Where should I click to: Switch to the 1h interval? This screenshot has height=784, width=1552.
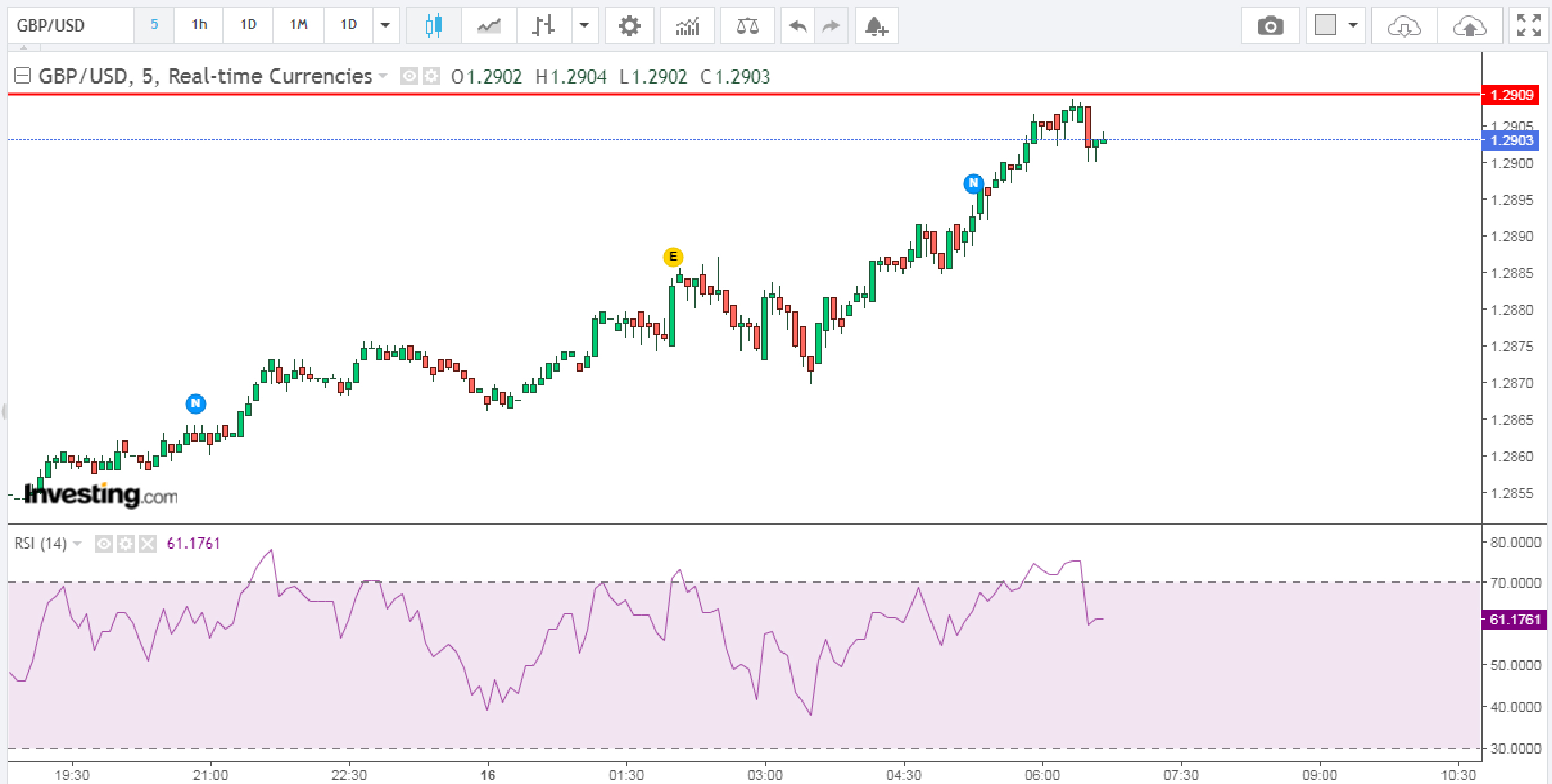click(199, 25)
